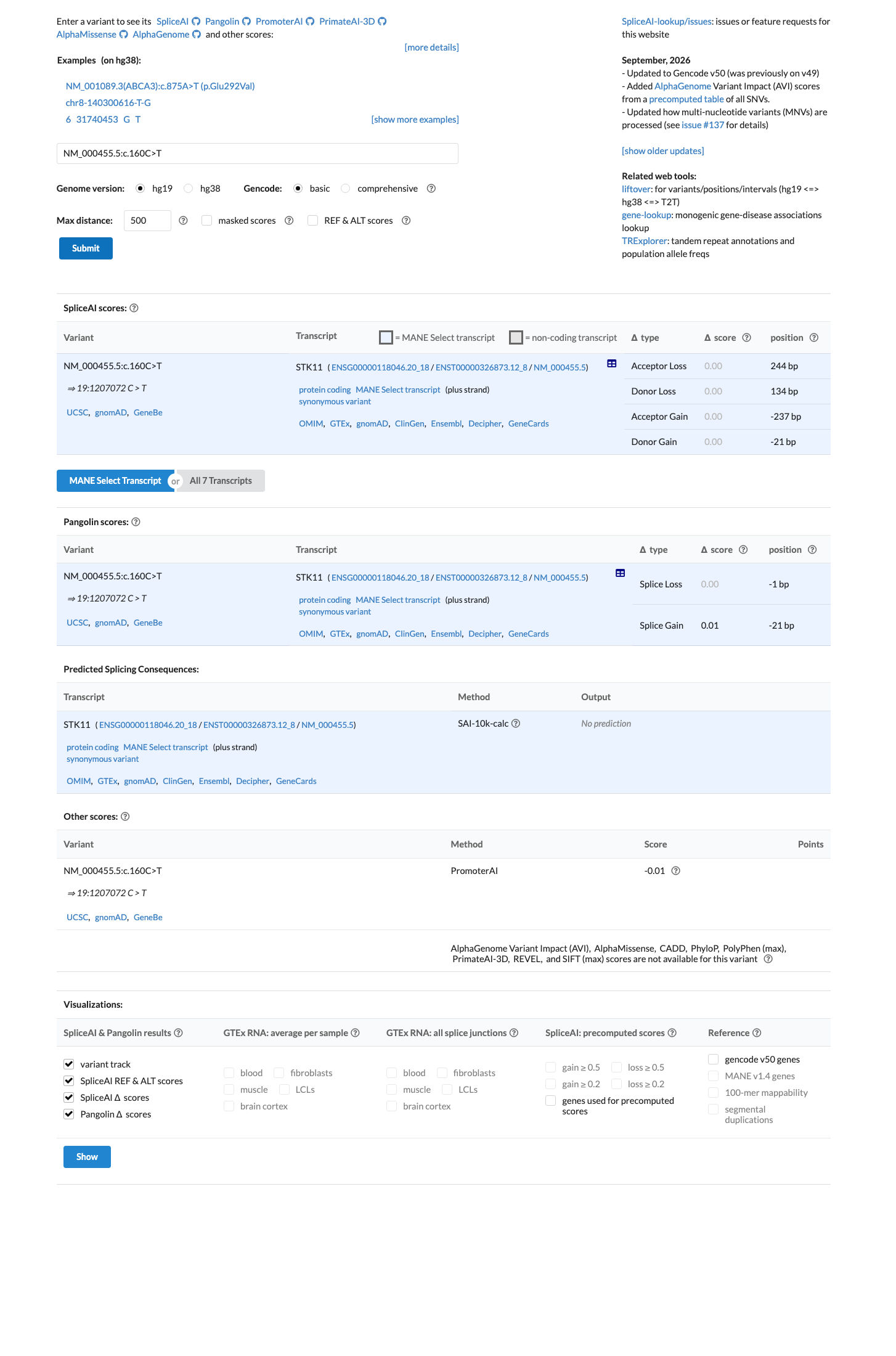Enable the REF & ALT scores checkbox

click(313, 221)
